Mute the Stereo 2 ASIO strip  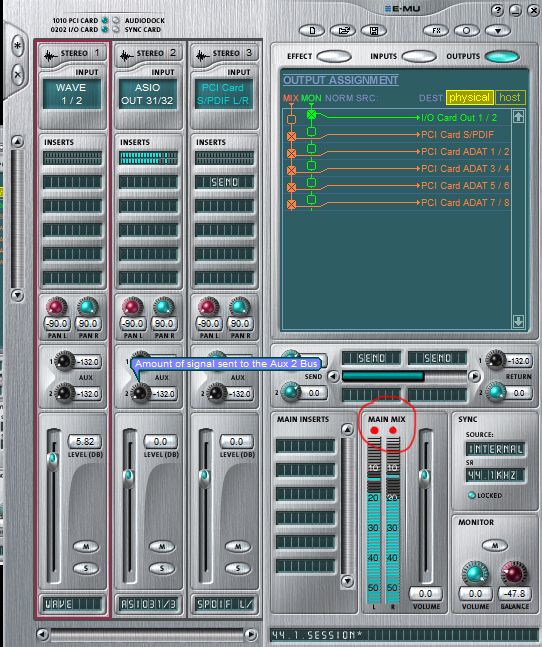pyautogui.click(x=162, y=547)
